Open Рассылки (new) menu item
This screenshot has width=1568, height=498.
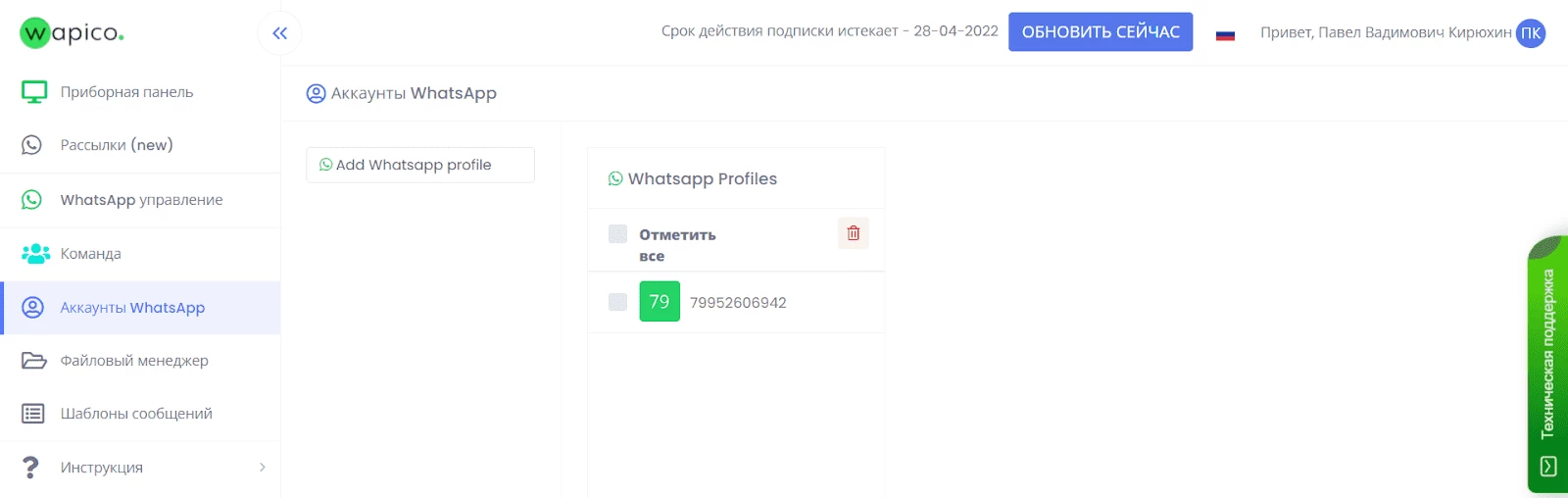click(140, 145)
